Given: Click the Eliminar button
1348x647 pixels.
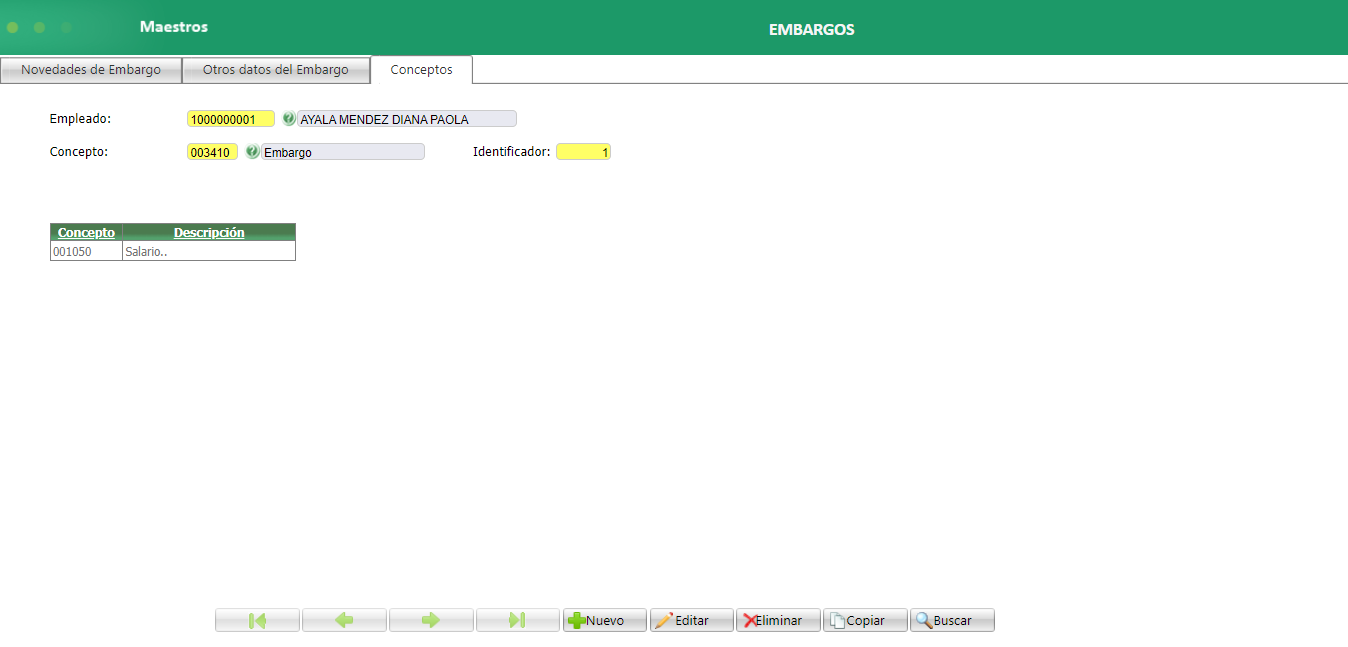Looking at the screenshot, I should [x=779, y=620].
